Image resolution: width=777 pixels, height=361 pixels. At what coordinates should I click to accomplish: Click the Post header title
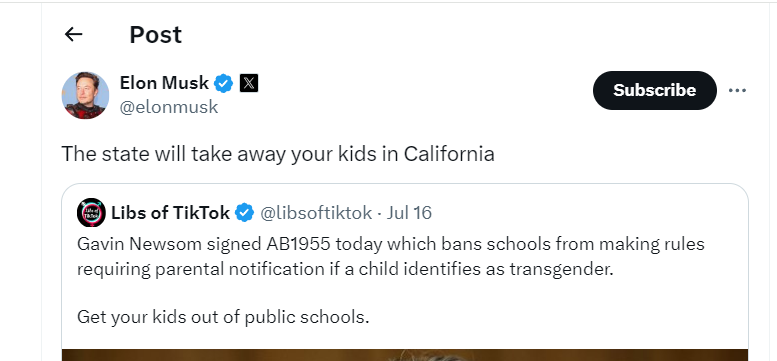point(156,35)
